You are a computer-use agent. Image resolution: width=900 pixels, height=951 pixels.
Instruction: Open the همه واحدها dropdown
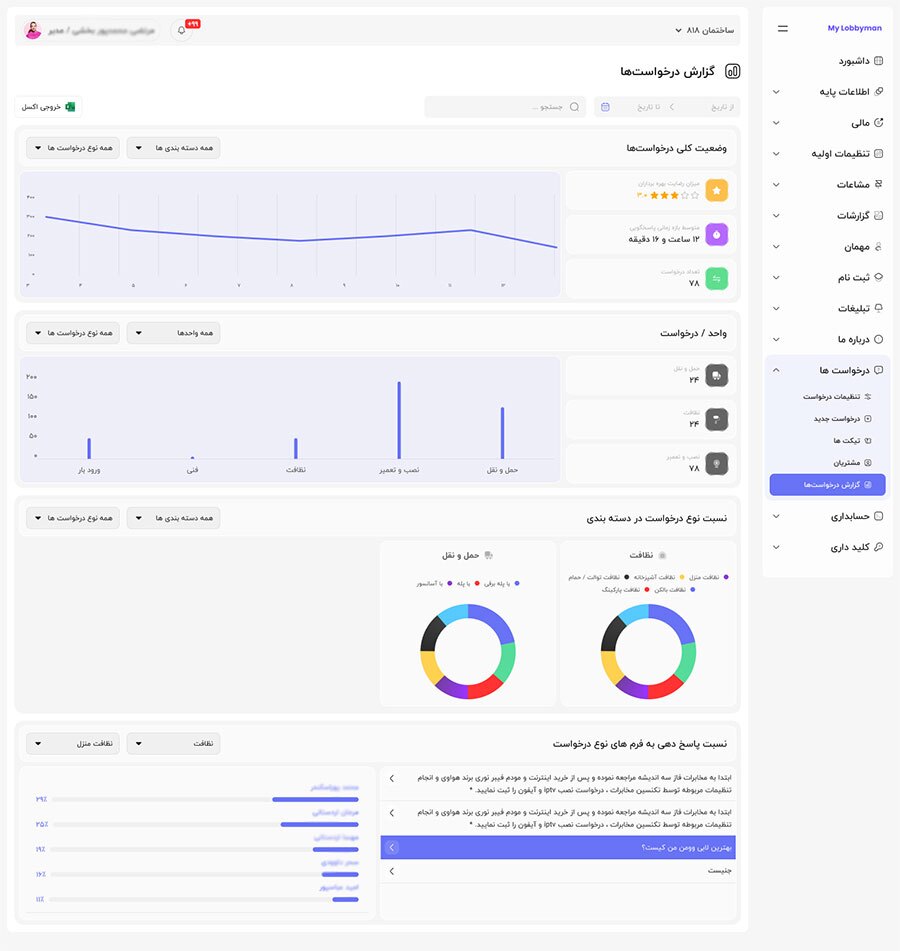click(173, 332)
